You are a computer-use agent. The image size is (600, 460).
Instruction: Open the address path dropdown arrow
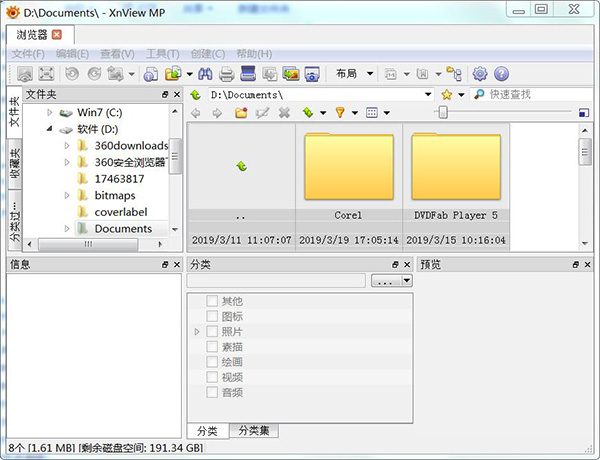(428, 95)
